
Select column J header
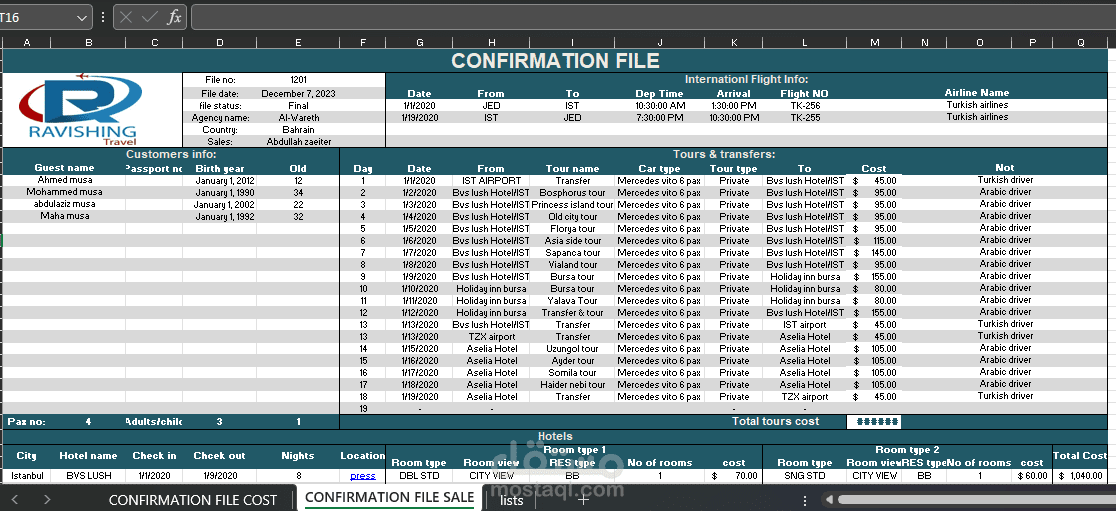click(660, 43)
